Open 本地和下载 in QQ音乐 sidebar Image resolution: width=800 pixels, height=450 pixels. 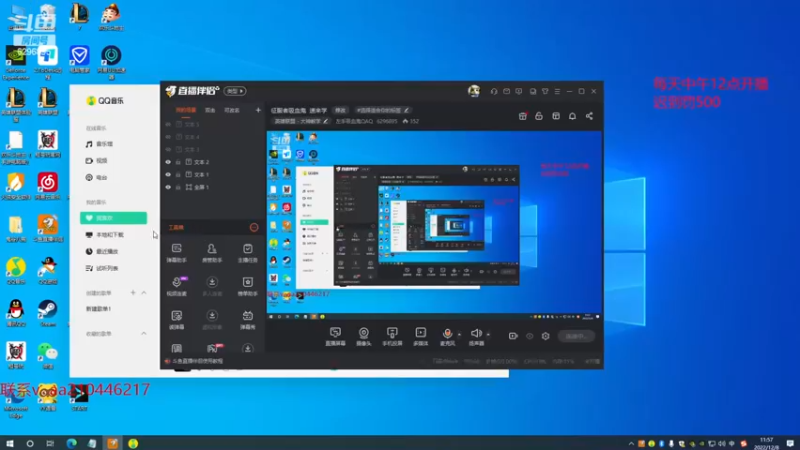(x=105, y=235)
